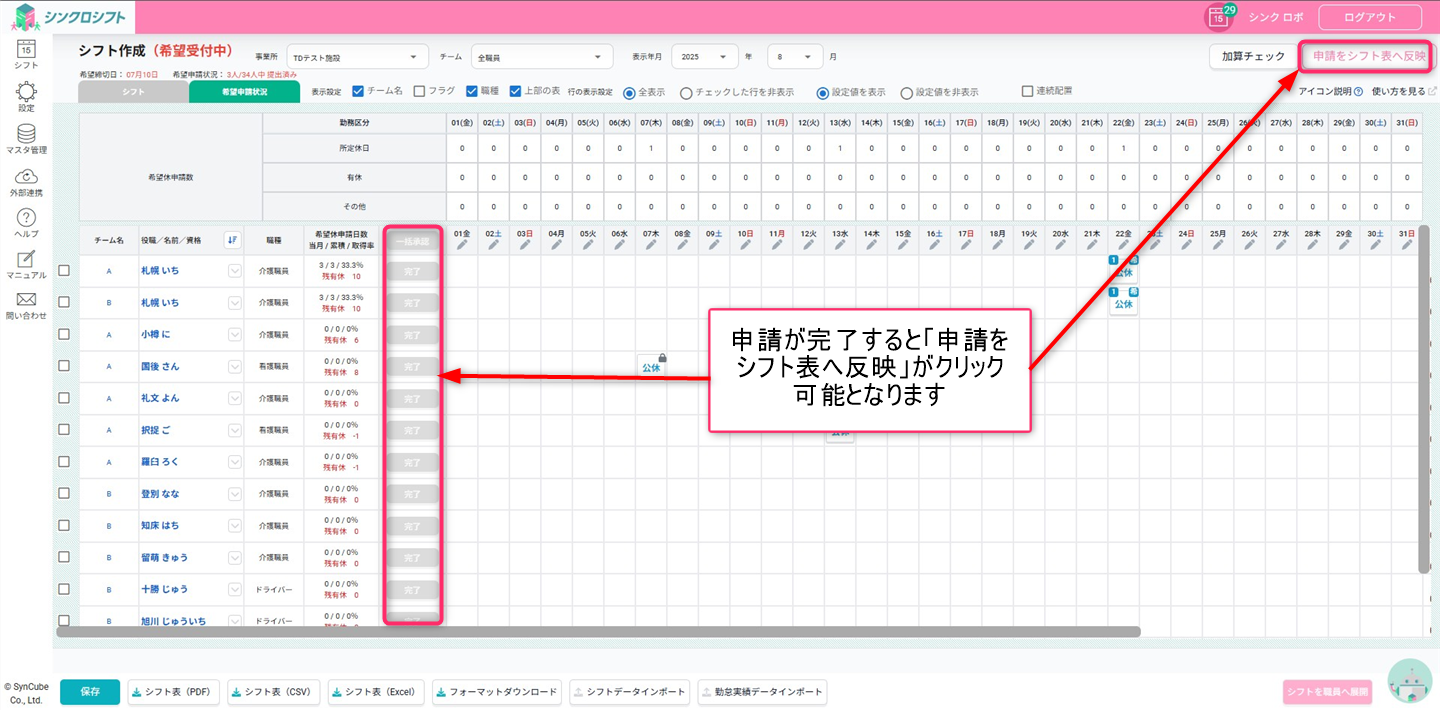1440x710 pixels.
Task: Click the シンクロシフト logo
Action: tap(69, 17)
